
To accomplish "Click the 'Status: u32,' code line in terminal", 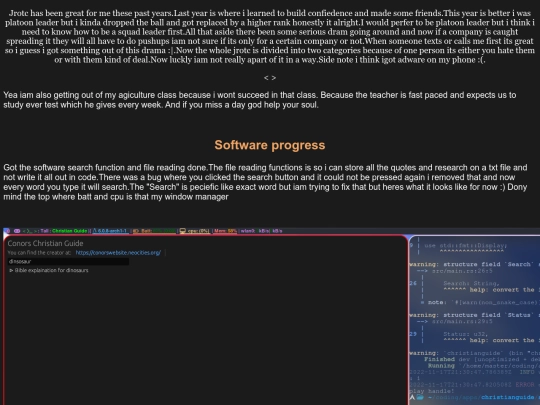I will click(x=465, y=334).
